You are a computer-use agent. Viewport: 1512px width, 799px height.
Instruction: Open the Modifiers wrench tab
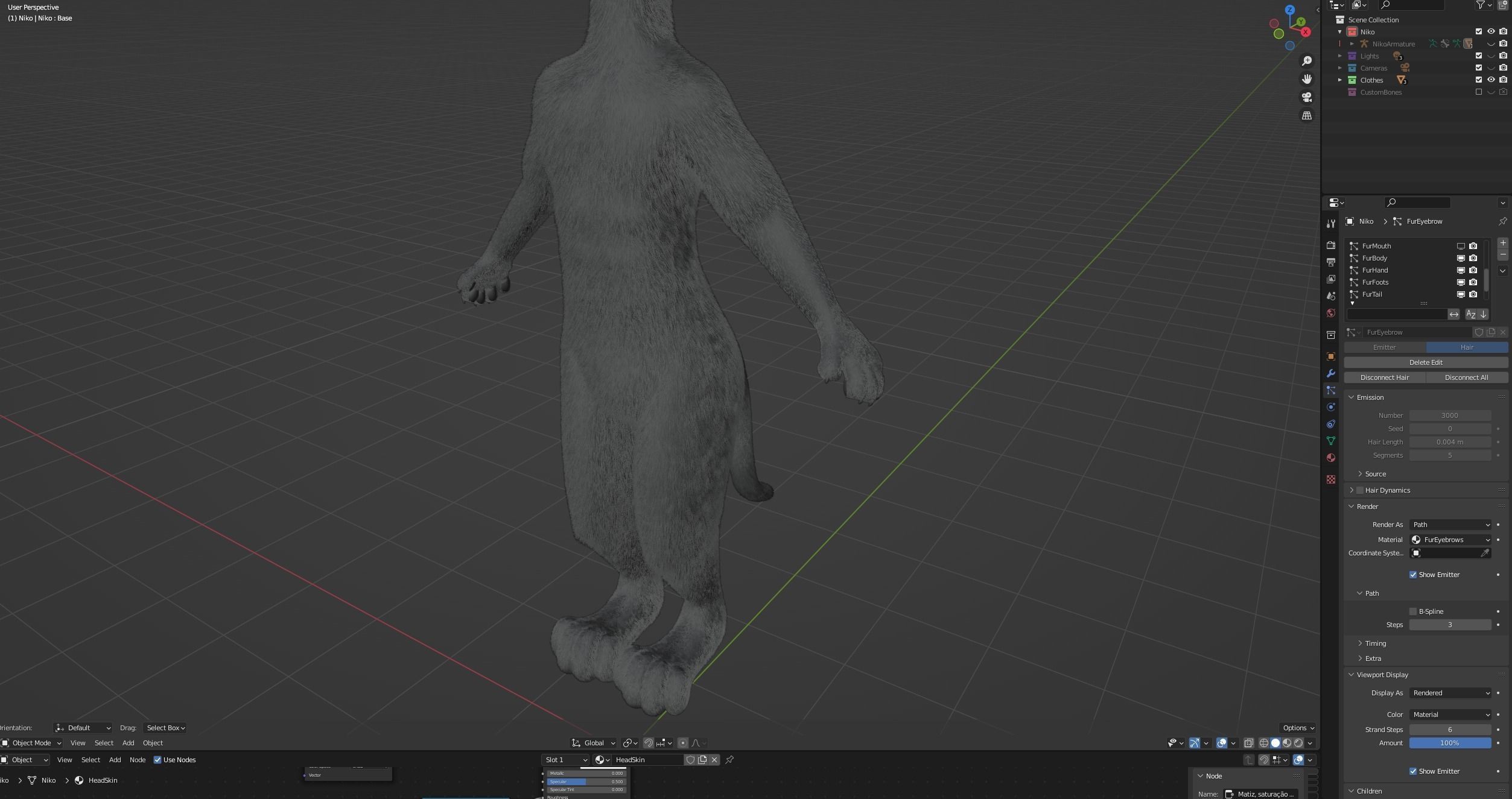point(1330,373)
